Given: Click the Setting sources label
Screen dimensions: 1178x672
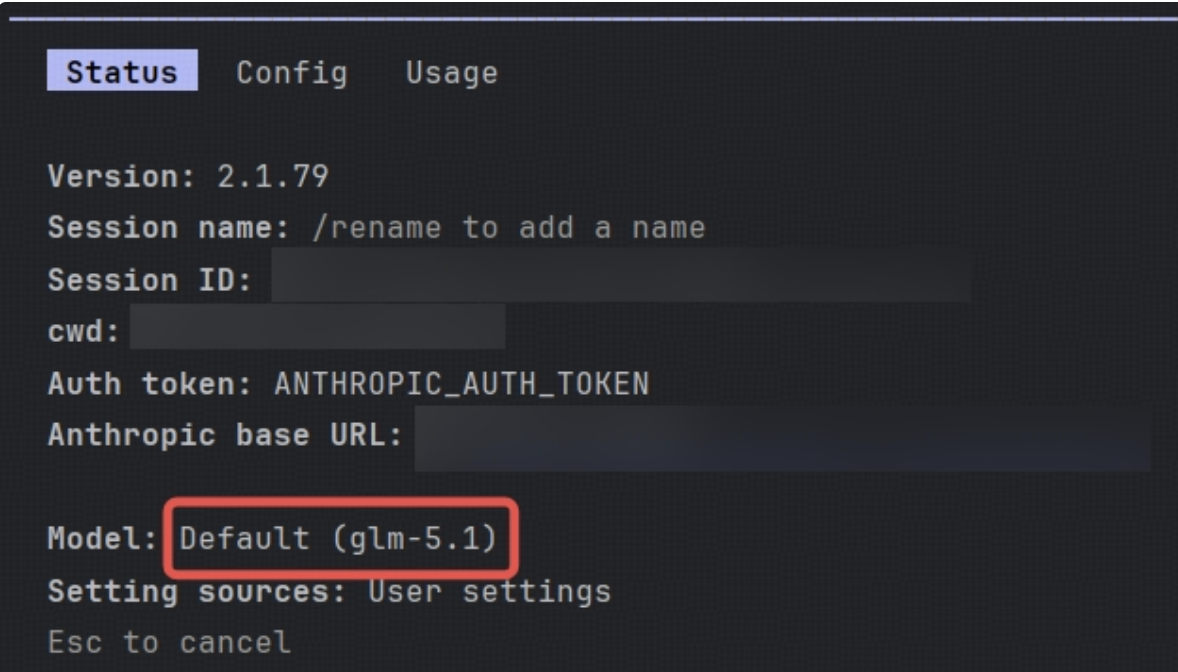Looking at the screenshot, I should (x=197, y=591).
